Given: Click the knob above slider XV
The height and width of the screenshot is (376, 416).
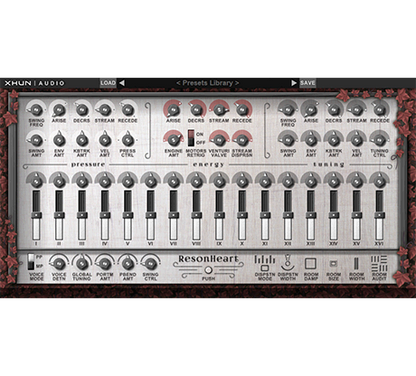Looking at the screenshot, I should 356,181.
